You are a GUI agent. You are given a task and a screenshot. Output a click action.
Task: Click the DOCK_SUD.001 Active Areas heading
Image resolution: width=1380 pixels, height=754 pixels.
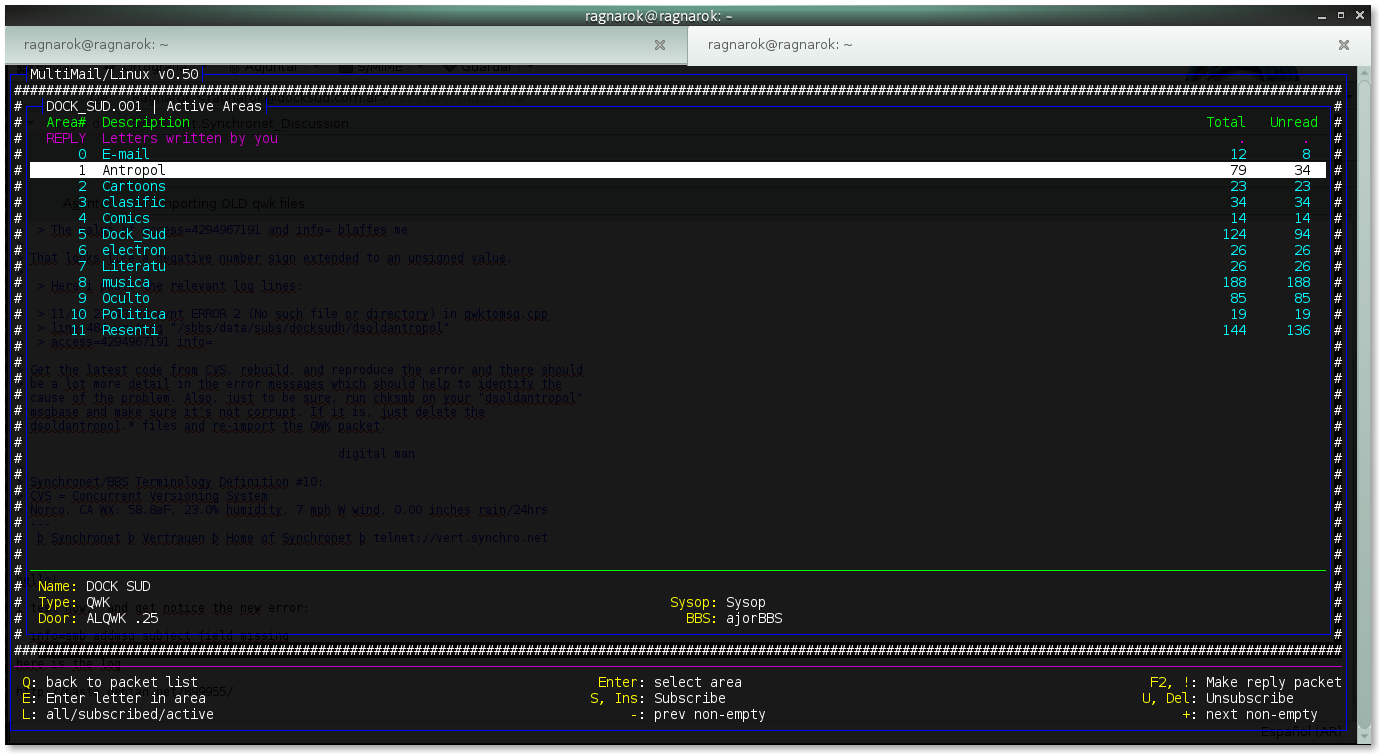154,107
